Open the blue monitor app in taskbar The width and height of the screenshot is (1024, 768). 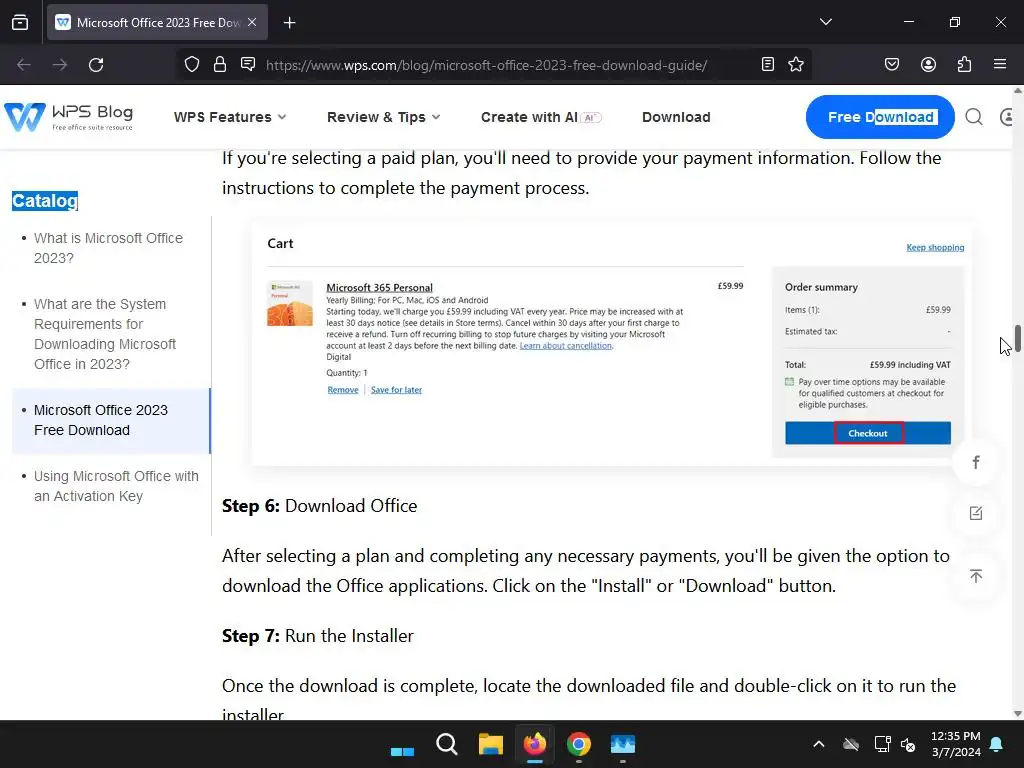(x=622, y=744)
